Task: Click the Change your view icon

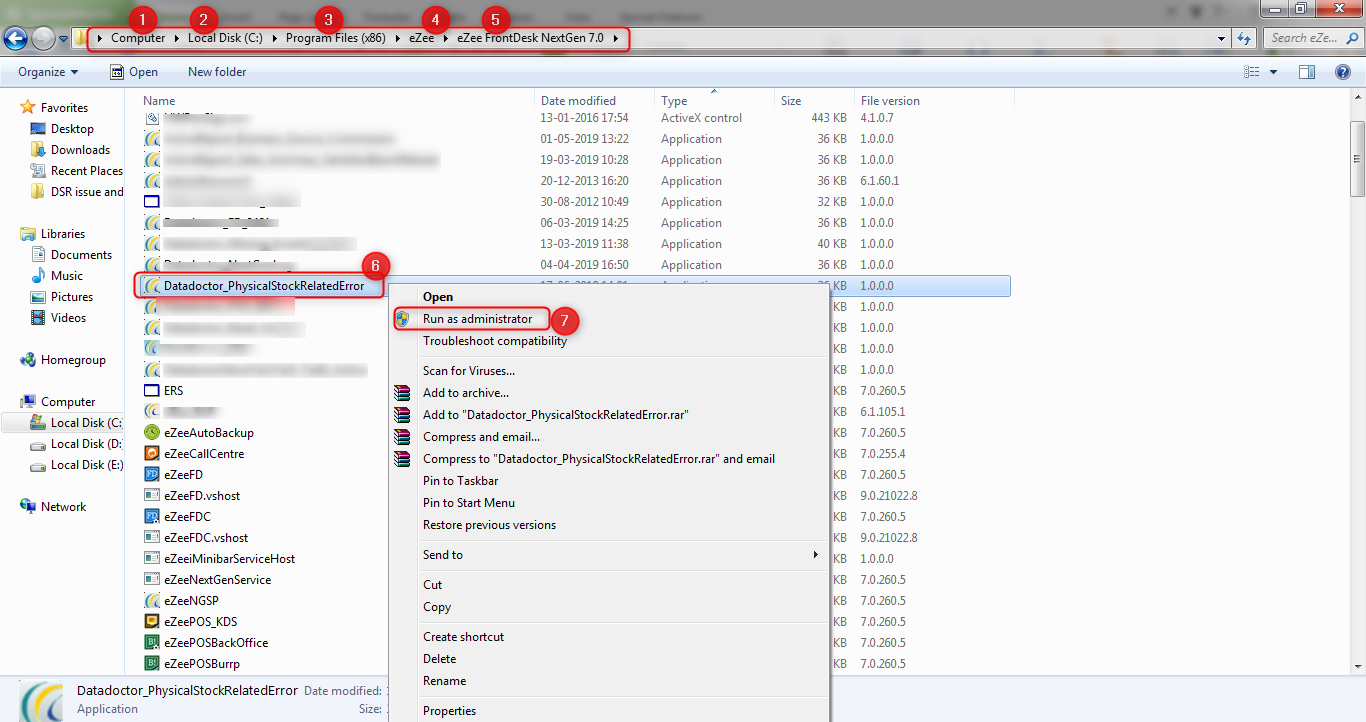Action: [1251, 72]
